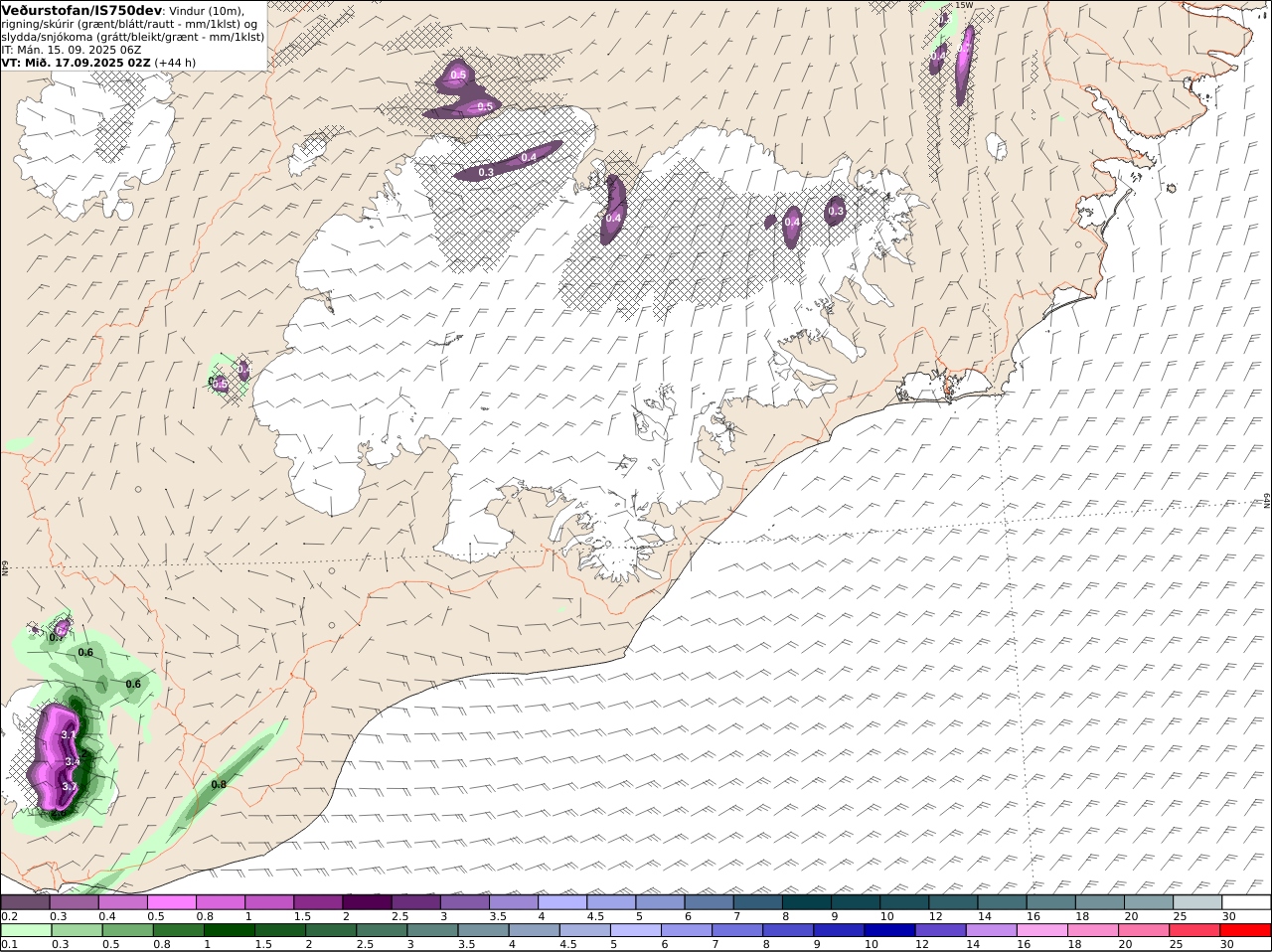Click the 0.8 value on the green rain streak

219,784
